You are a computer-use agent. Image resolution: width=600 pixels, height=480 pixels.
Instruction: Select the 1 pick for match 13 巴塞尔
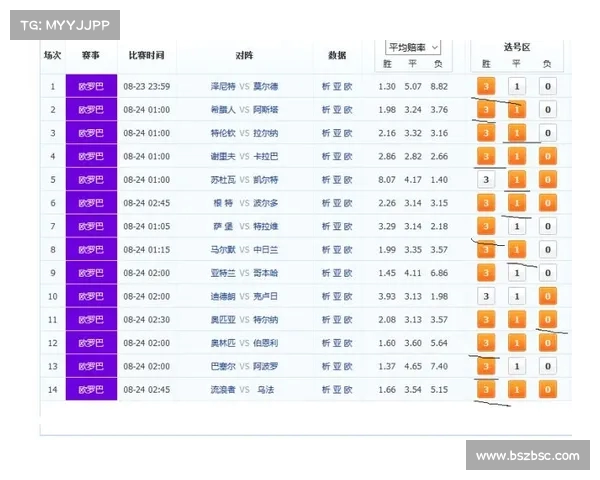(517, 367)
